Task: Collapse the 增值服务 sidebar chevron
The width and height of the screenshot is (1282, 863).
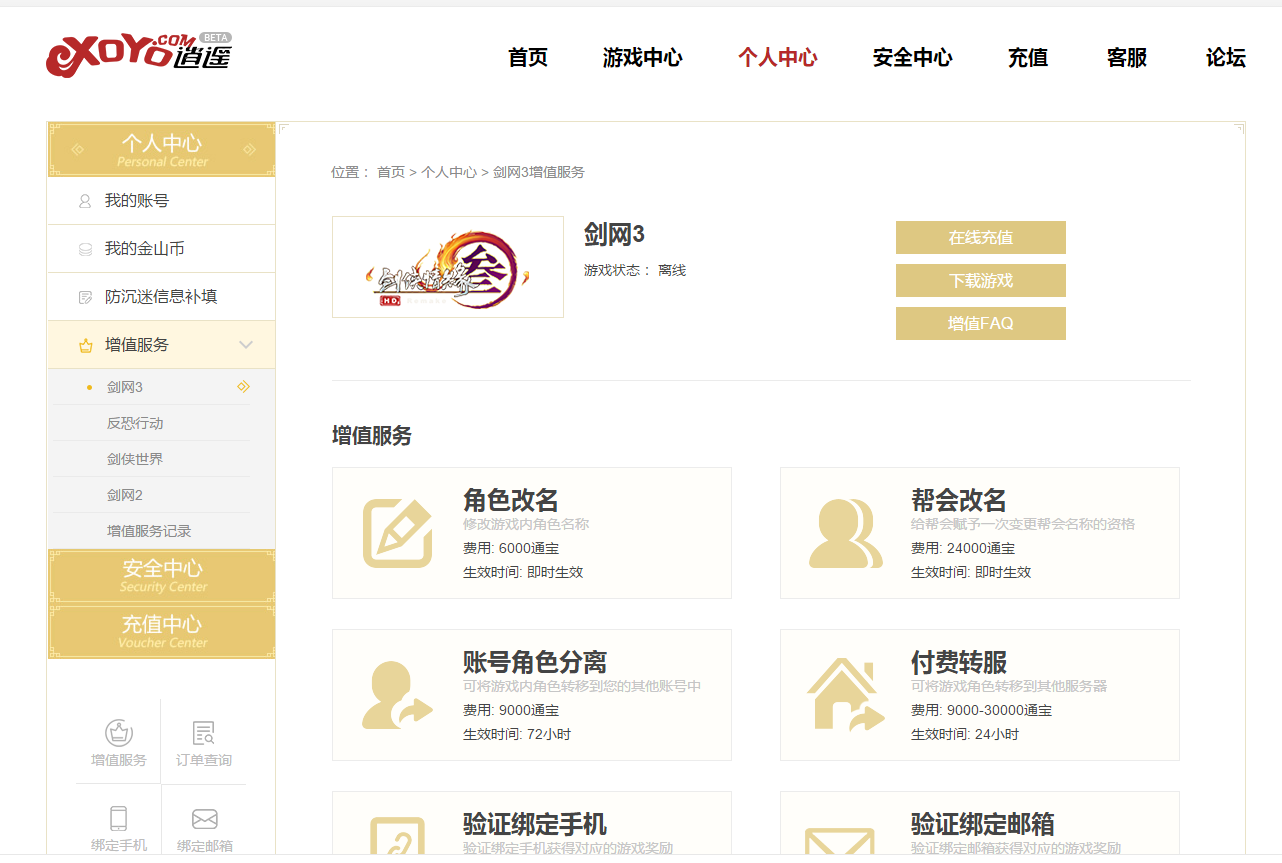Action: (246, 345)
